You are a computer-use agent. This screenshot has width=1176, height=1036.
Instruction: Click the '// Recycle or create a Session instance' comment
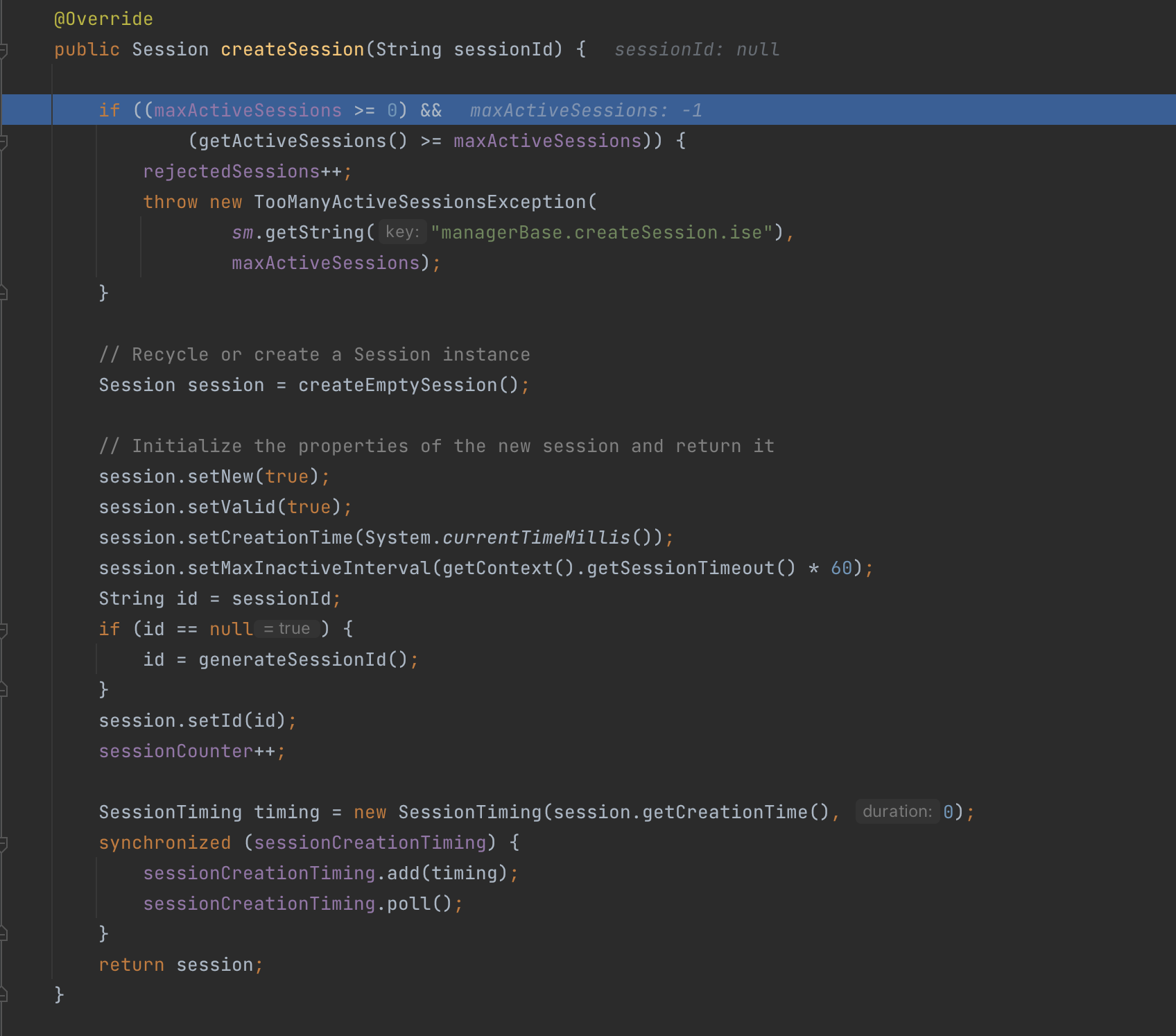coord(314,355)
